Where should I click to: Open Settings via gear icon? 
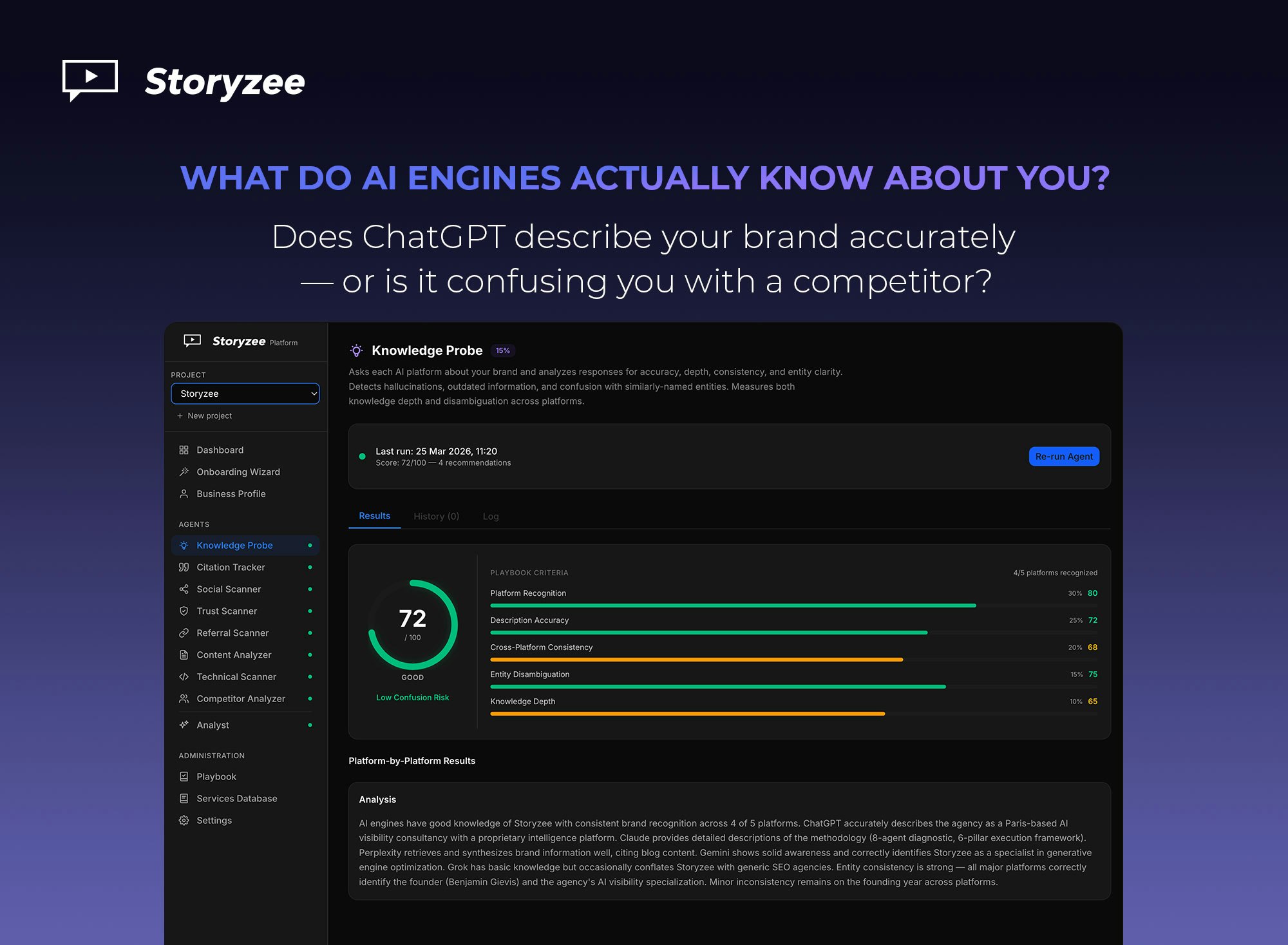tap(184, 820)
